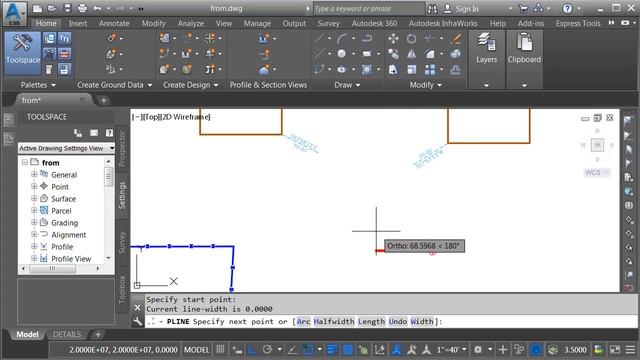Image resolution: width=640 pixels, height=360 pixels.
Task: Toggle lineweight display in status bar
Action: (x=332, y=349)
